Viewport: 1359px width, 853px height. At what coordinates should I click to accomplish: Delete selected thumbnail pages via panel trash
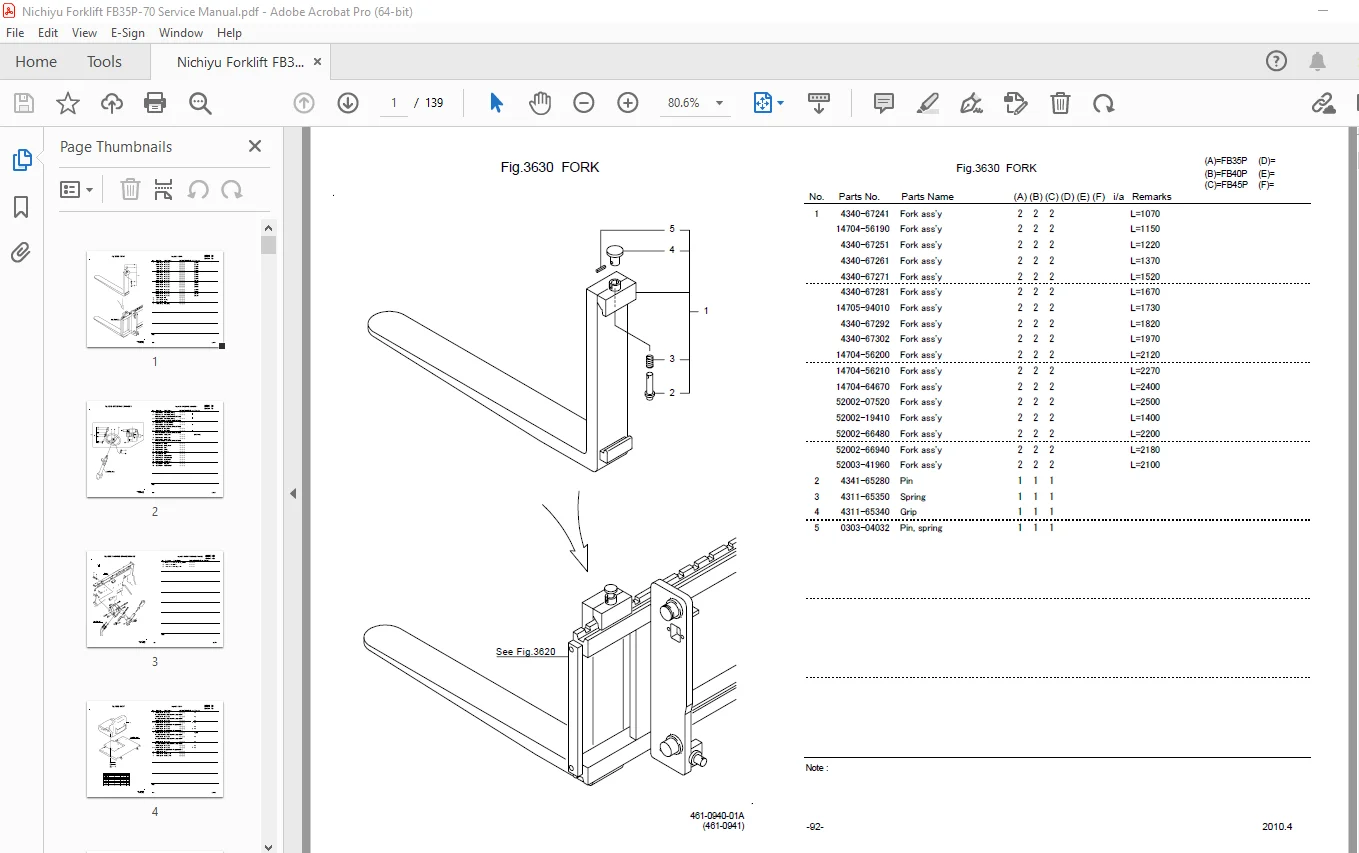click(x=130, y=189)
